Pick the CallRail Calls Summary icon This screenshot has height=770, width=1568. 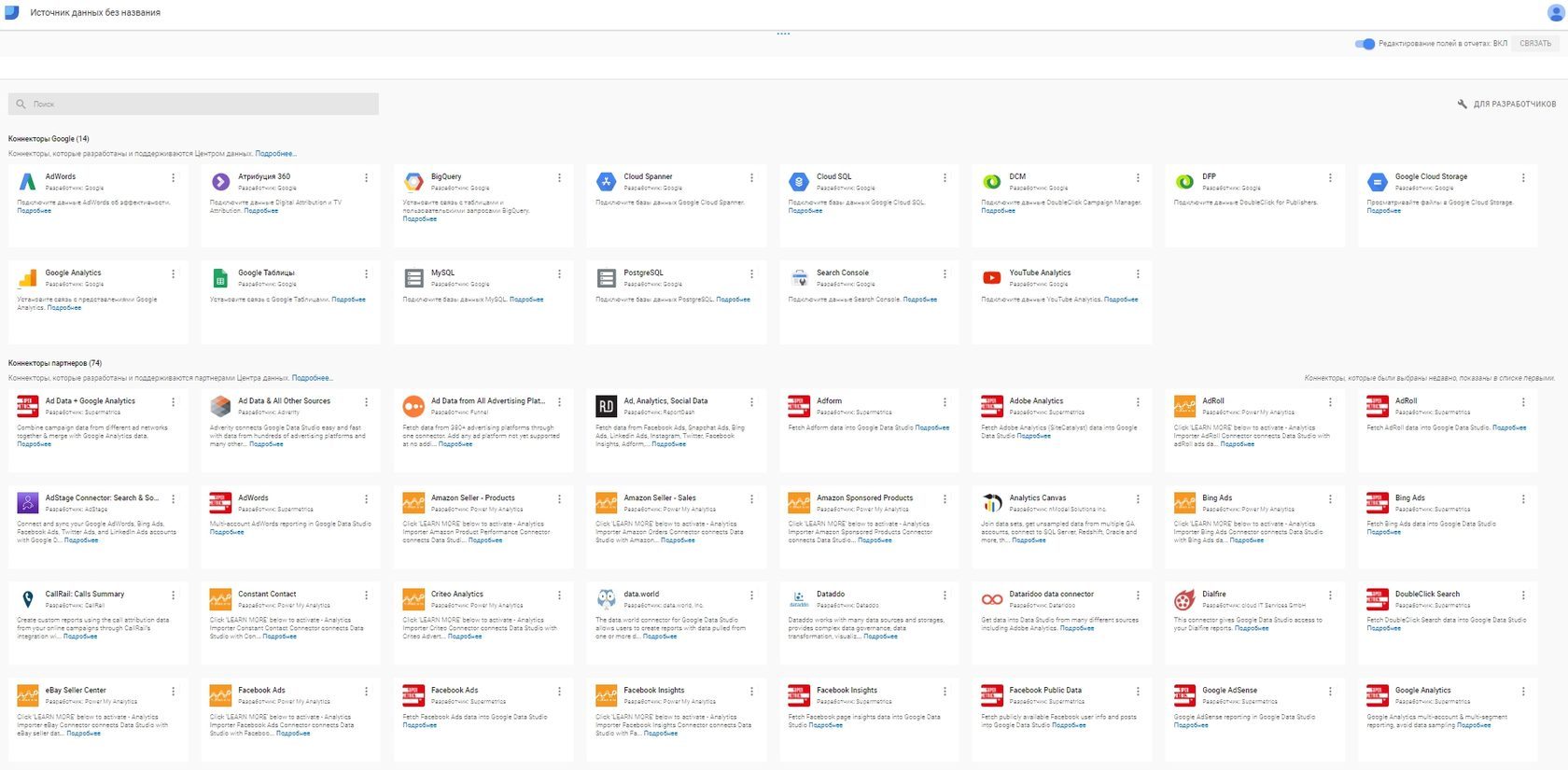pyautogui.click(x=28, y=599)
